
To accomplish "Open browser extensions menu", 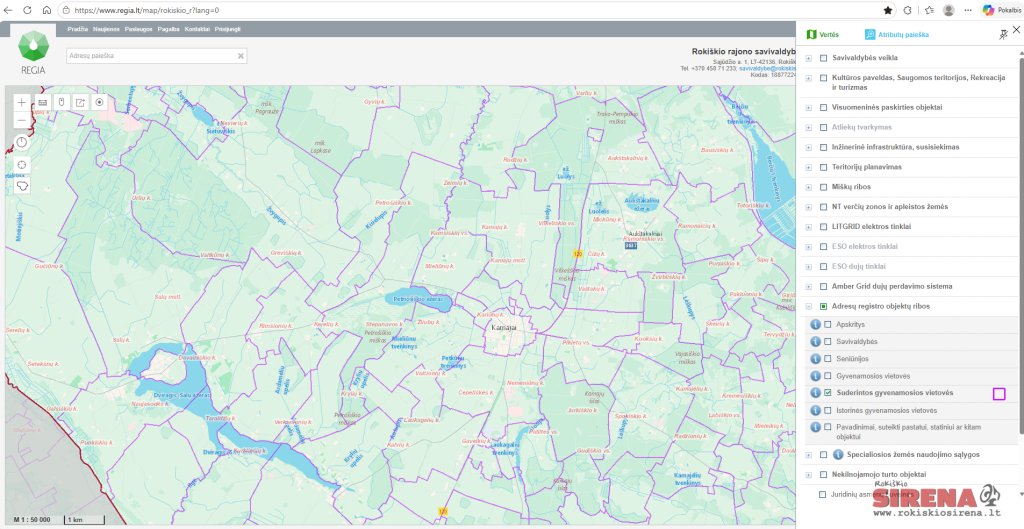I will (x=908, y=10).
